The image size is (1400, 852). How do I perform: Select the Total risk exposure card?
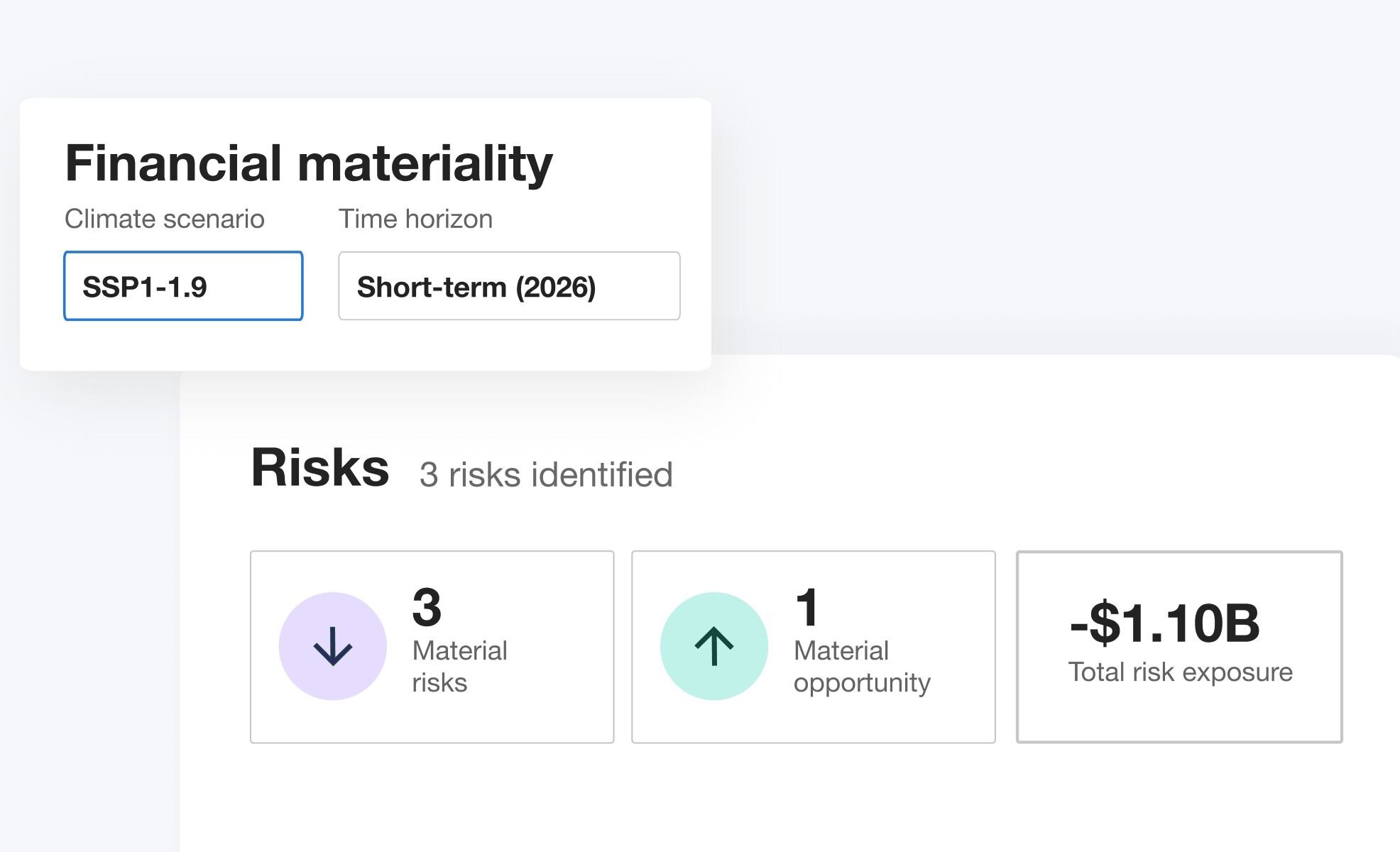click(x=1179, y=647)
